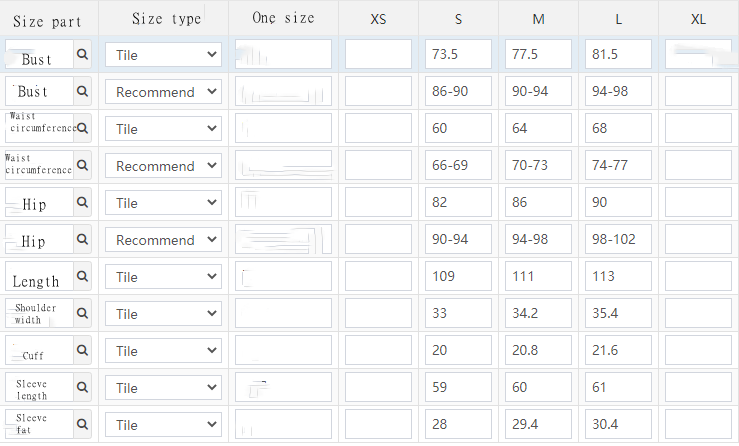
Task: Click search icon in first Bust row
Action: tap(82, 55)
